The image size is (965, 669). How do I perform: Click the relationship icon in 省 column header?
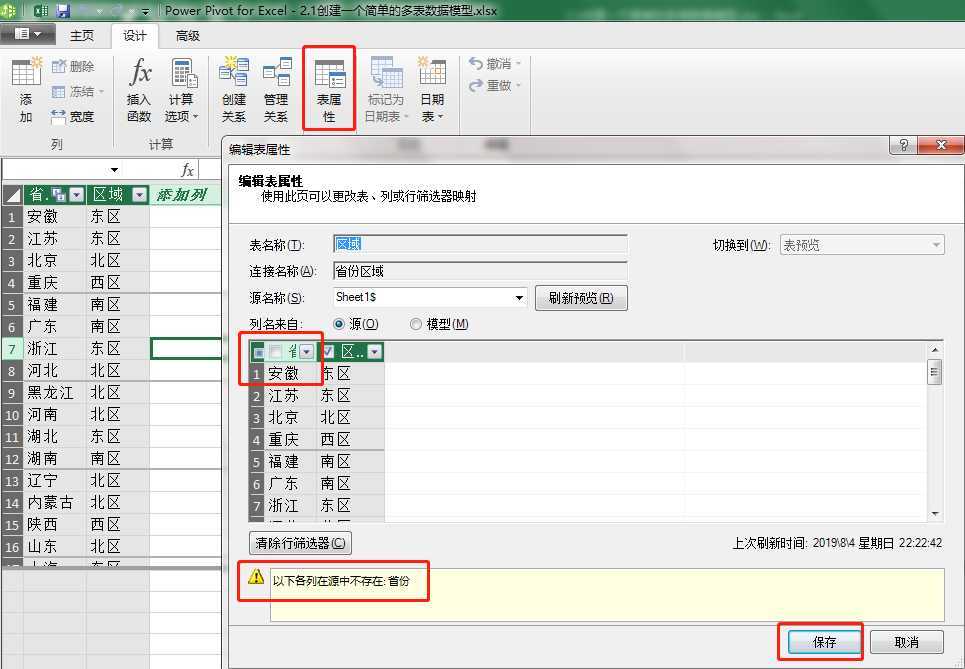[x=59, y=195]
